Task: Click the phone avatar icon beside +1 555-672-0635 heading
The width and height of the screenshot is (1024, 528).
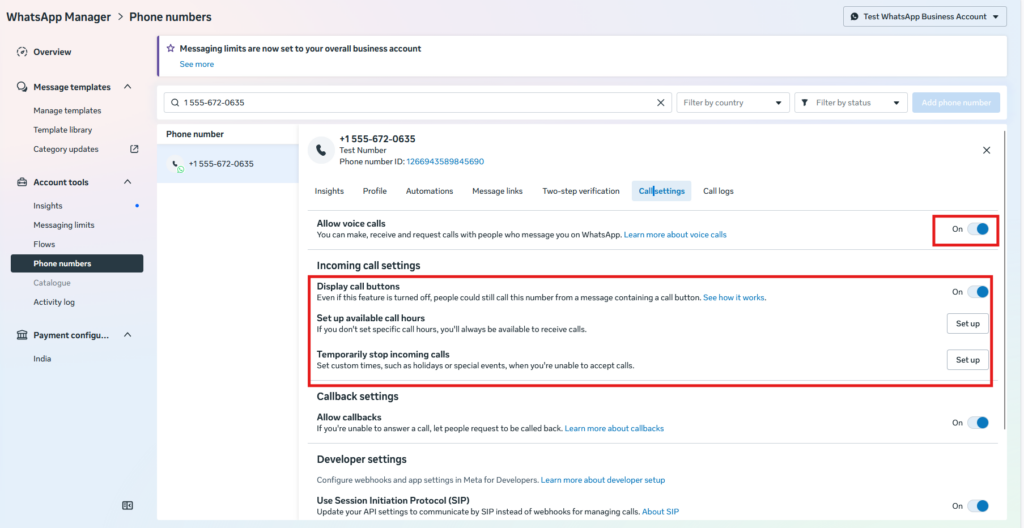Action: point(321,150)
